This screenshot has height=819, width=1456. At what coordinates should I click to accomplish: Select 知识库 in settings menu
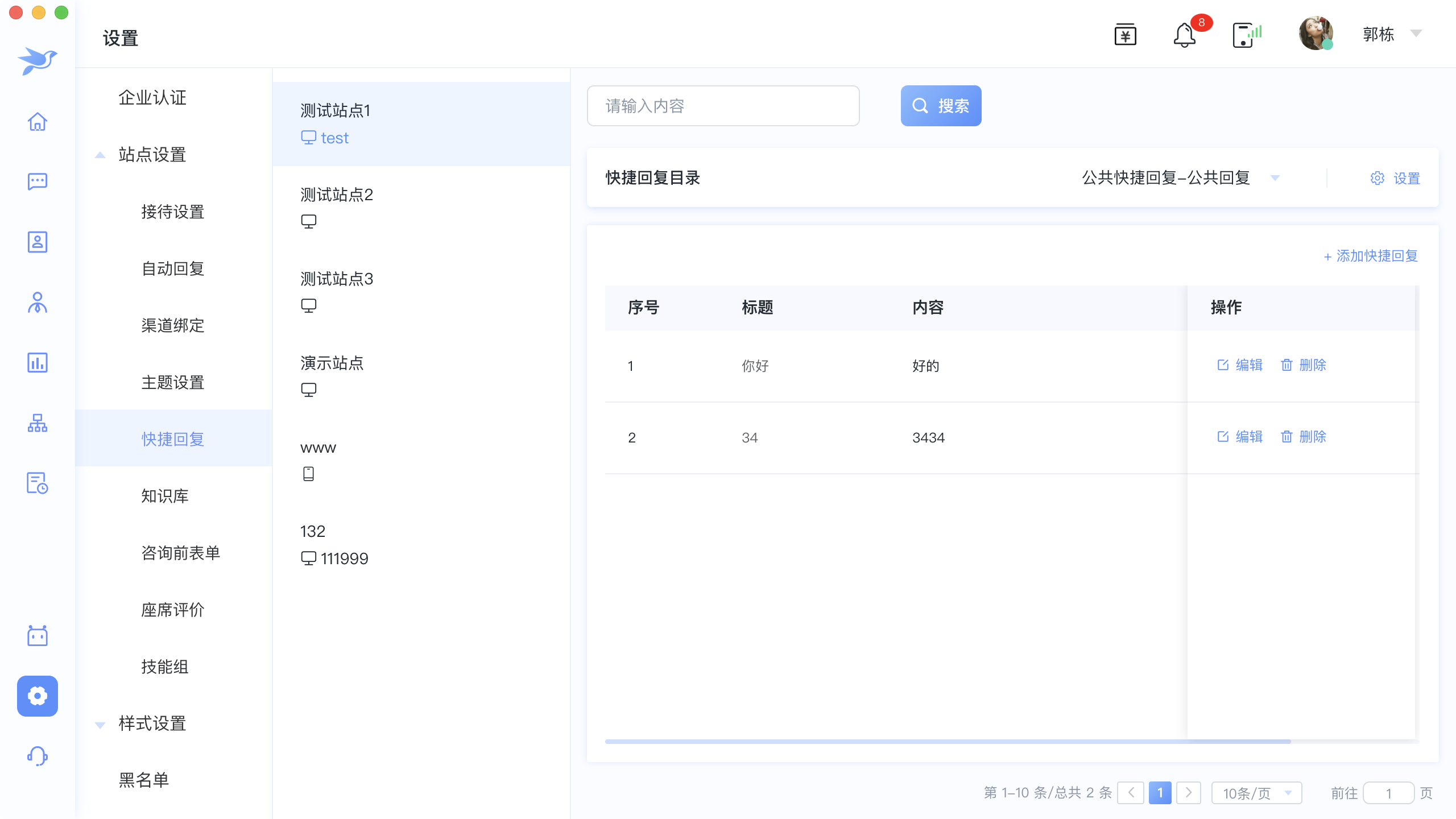tap(165, 496)
